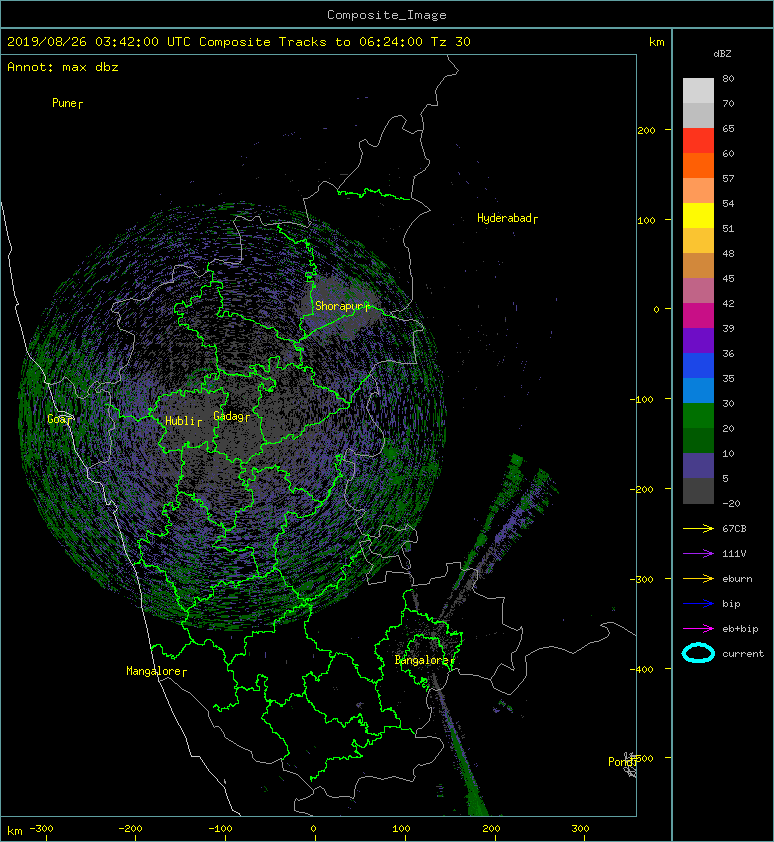The height and width of the screenshot is (842, 774).
Task: Pick the magenta 39–42 dBZ swatch
Action: coord(698,315)
